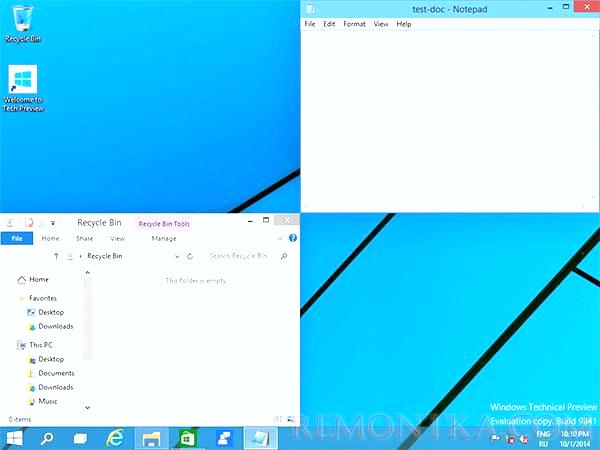The height and width of the screenshot is (450, 600).
Task: Switch to large icons view in status bar
Action: click(291, 419)
